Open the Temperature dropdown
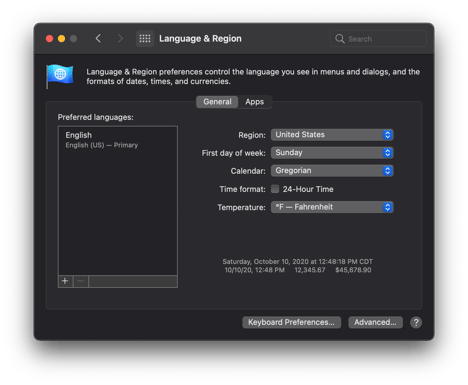468x385 pixels. tap(332, 207)
